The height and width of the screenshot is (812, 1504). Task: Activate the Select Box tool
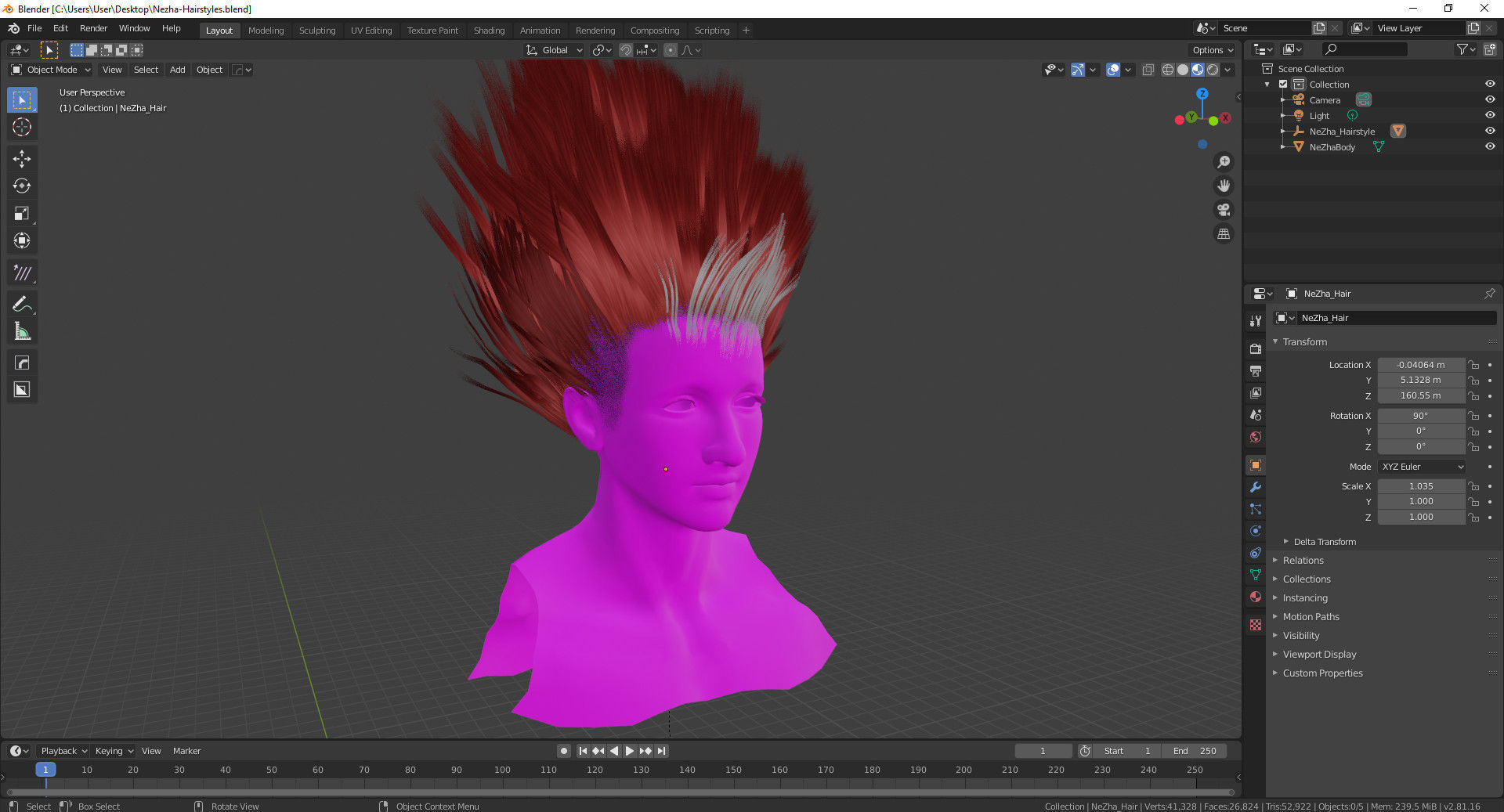[x=22, y=100]
